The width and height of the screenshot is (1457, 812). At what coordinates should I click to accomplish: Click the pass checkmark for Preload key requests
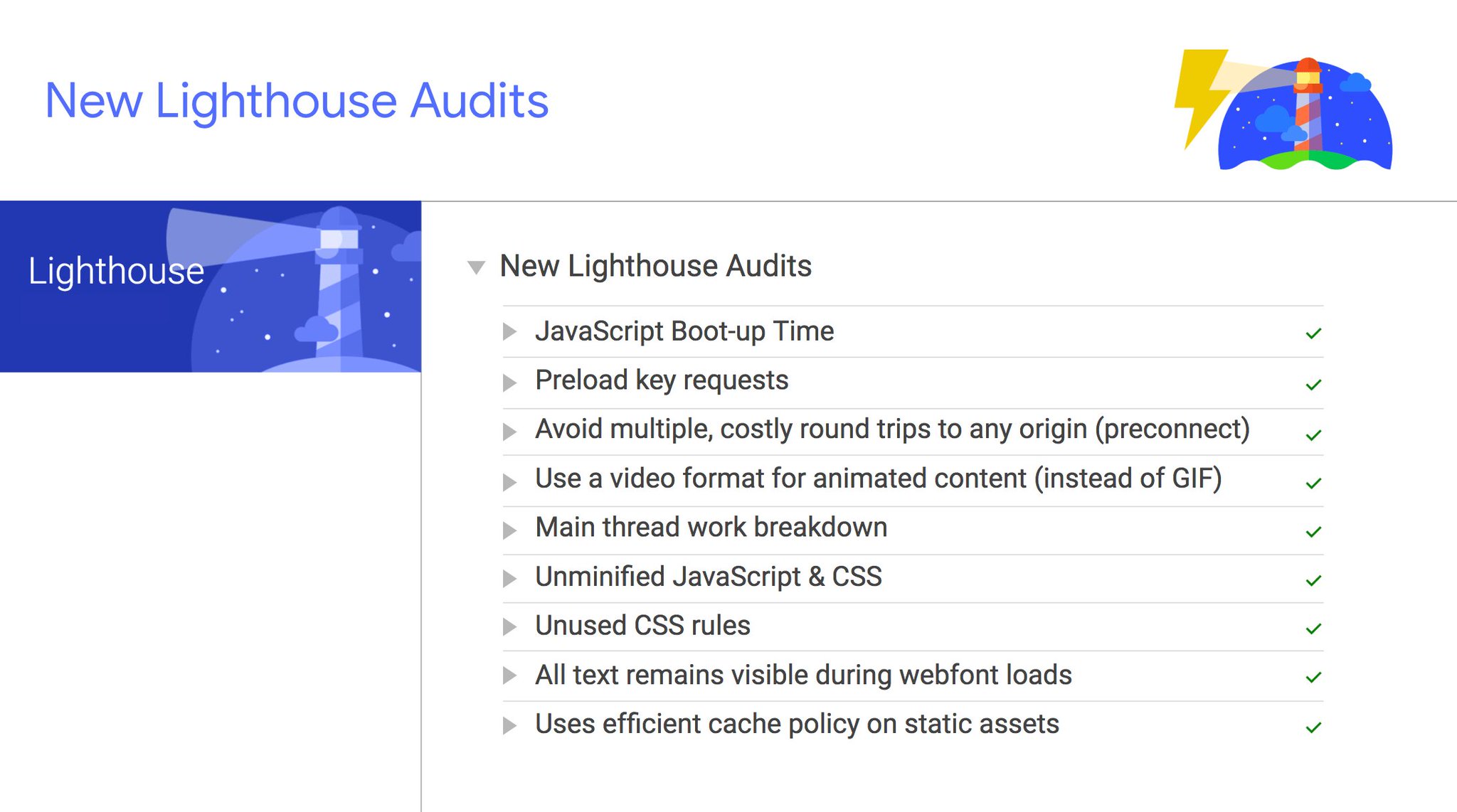coord(1313,385)
